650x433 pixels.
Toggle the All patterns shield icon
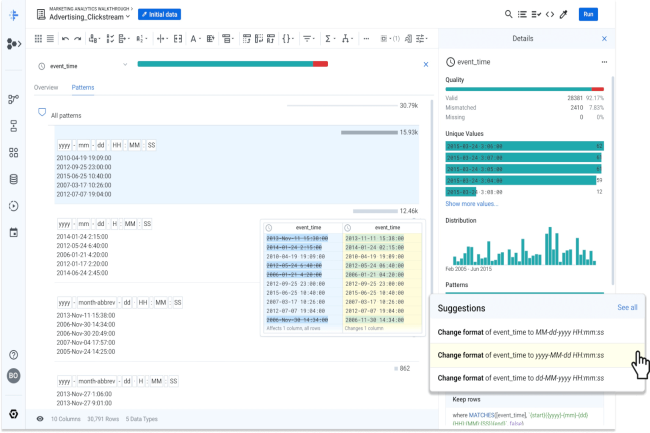[42, 112]
